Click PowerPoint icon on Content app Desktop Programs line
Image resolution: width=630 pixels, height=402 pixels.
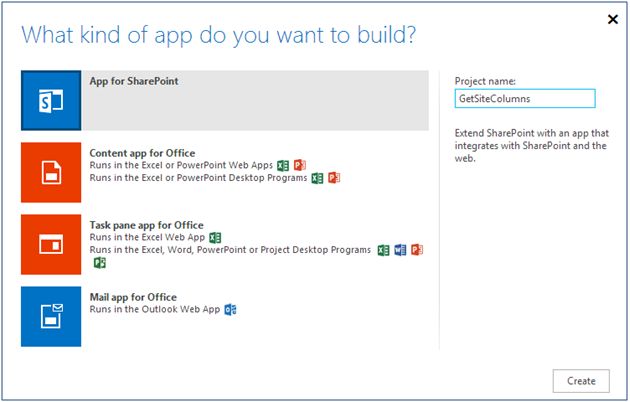click(x=334, y=178)
